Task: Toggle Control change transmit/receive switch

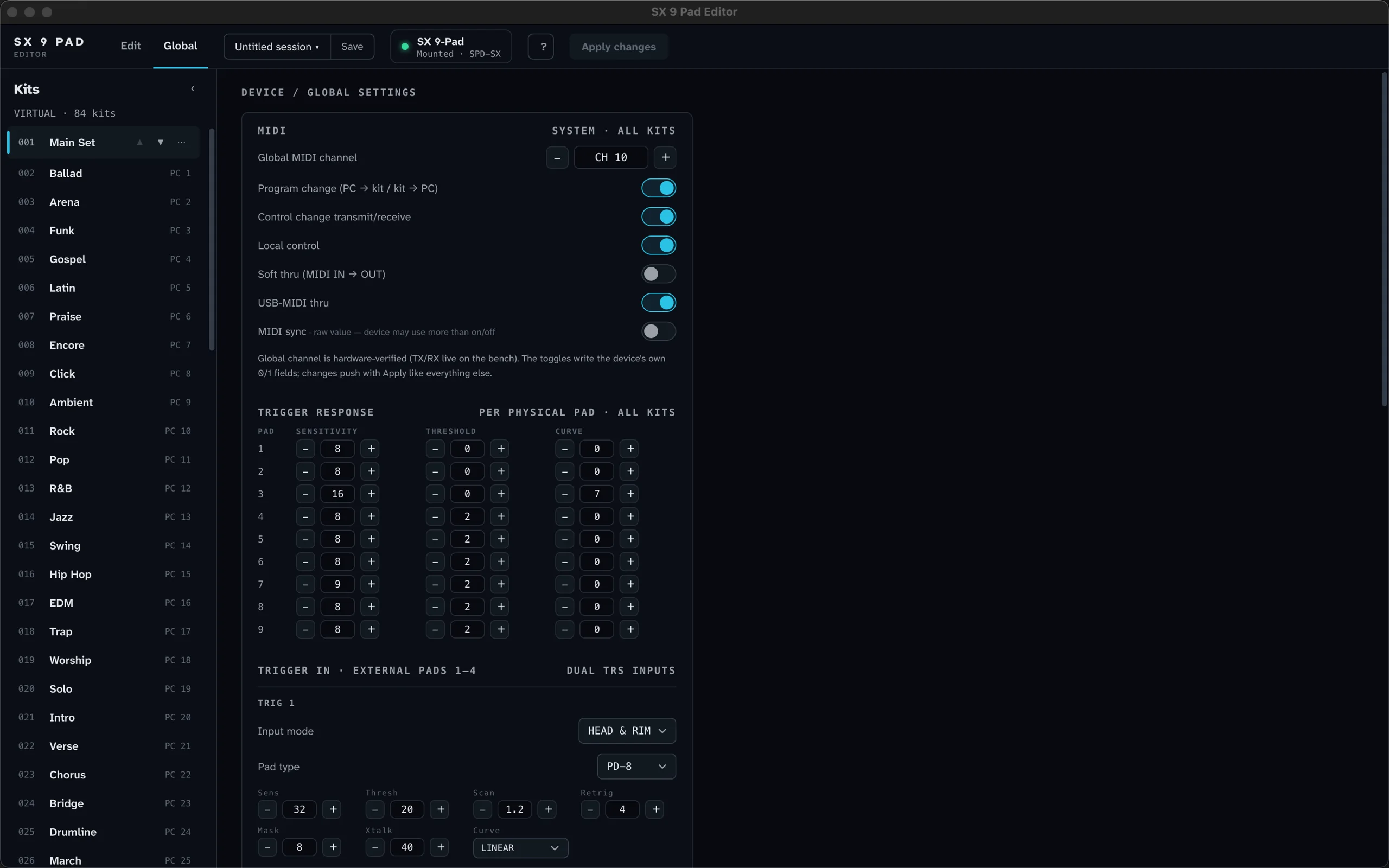Action: (x=658, y=216)
